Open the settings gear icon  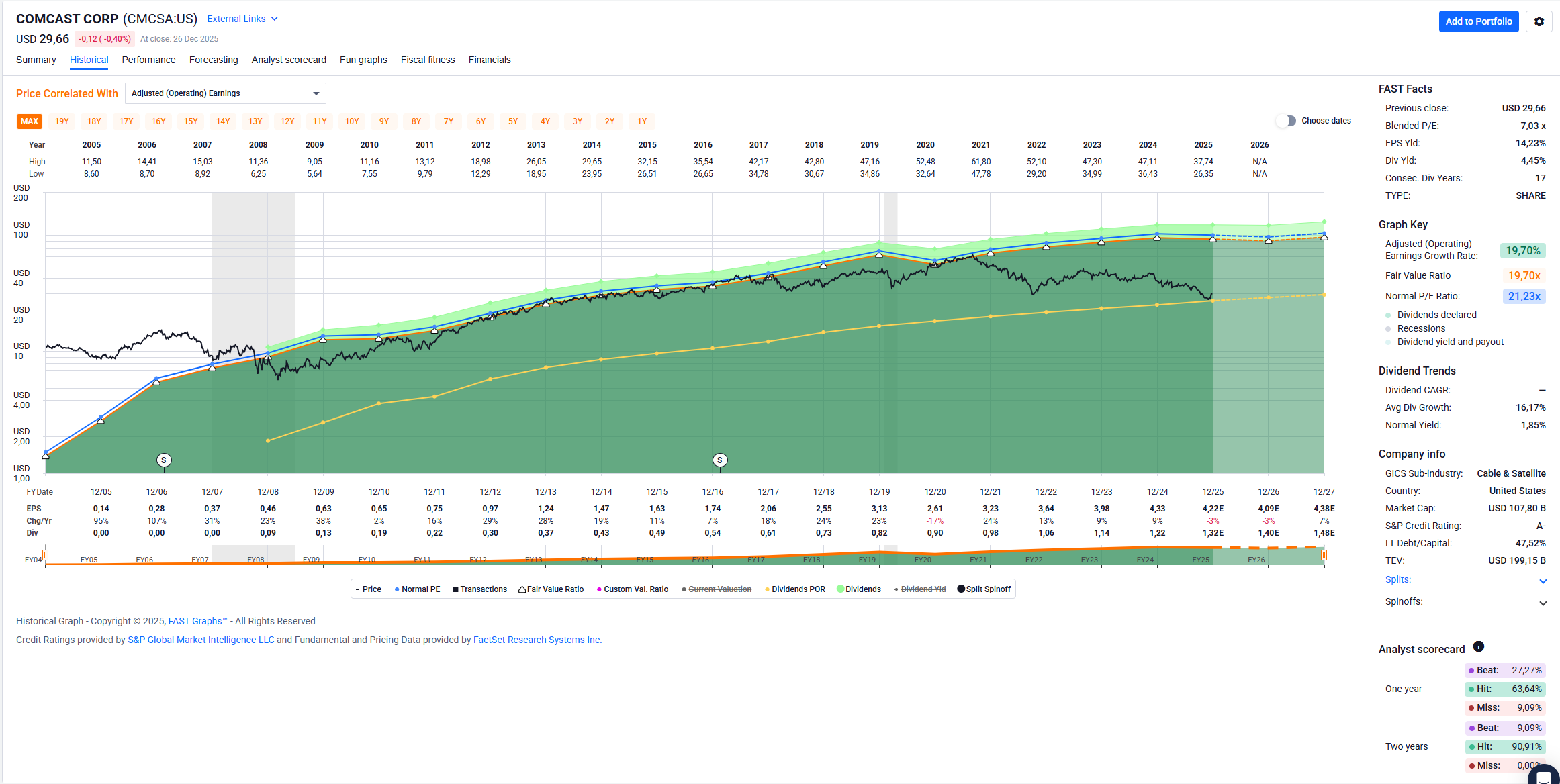click(x=1539, y=21)
